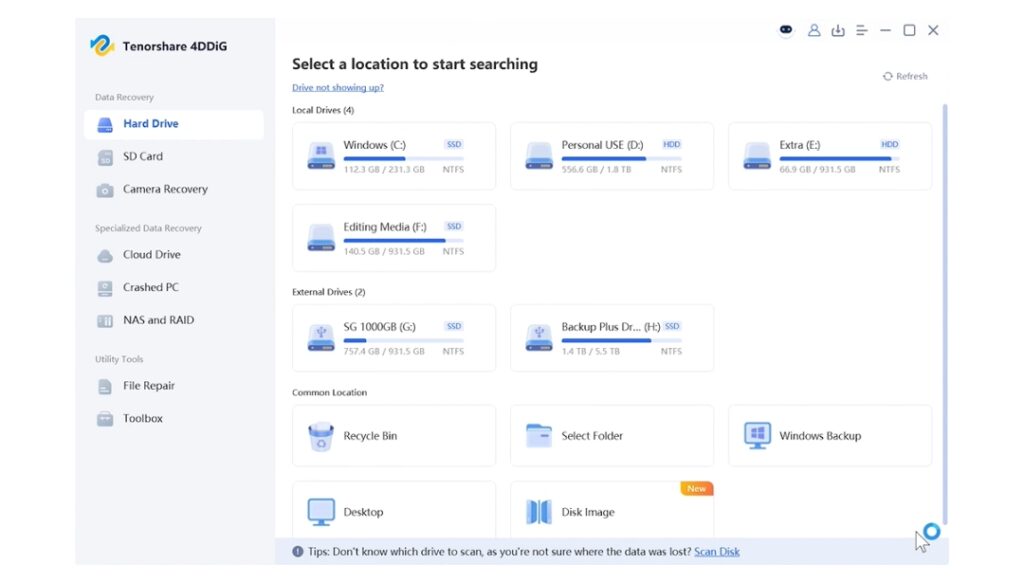
Task: Click the Windows (C:) drive icon
Action: point(321,156)
